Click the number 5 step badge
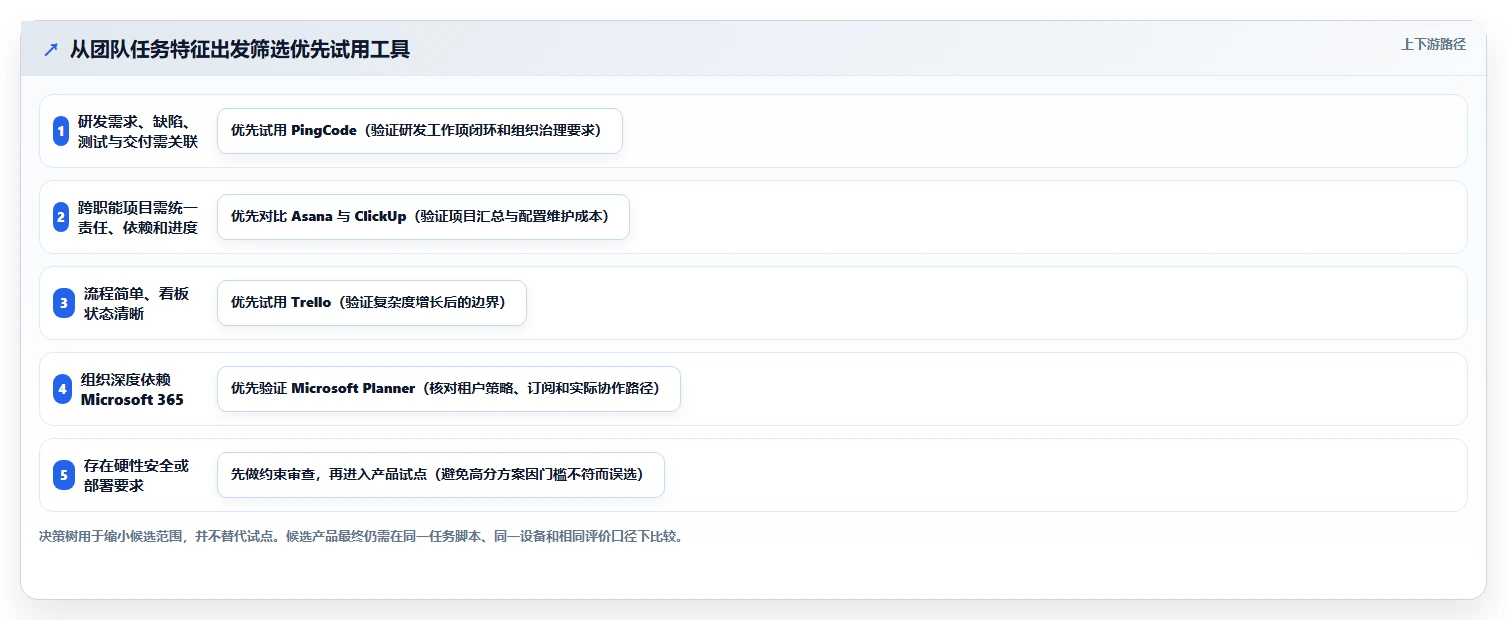The width and height of the screenshot is (1507, 620). pyautogui.click(x=64, y=475)
